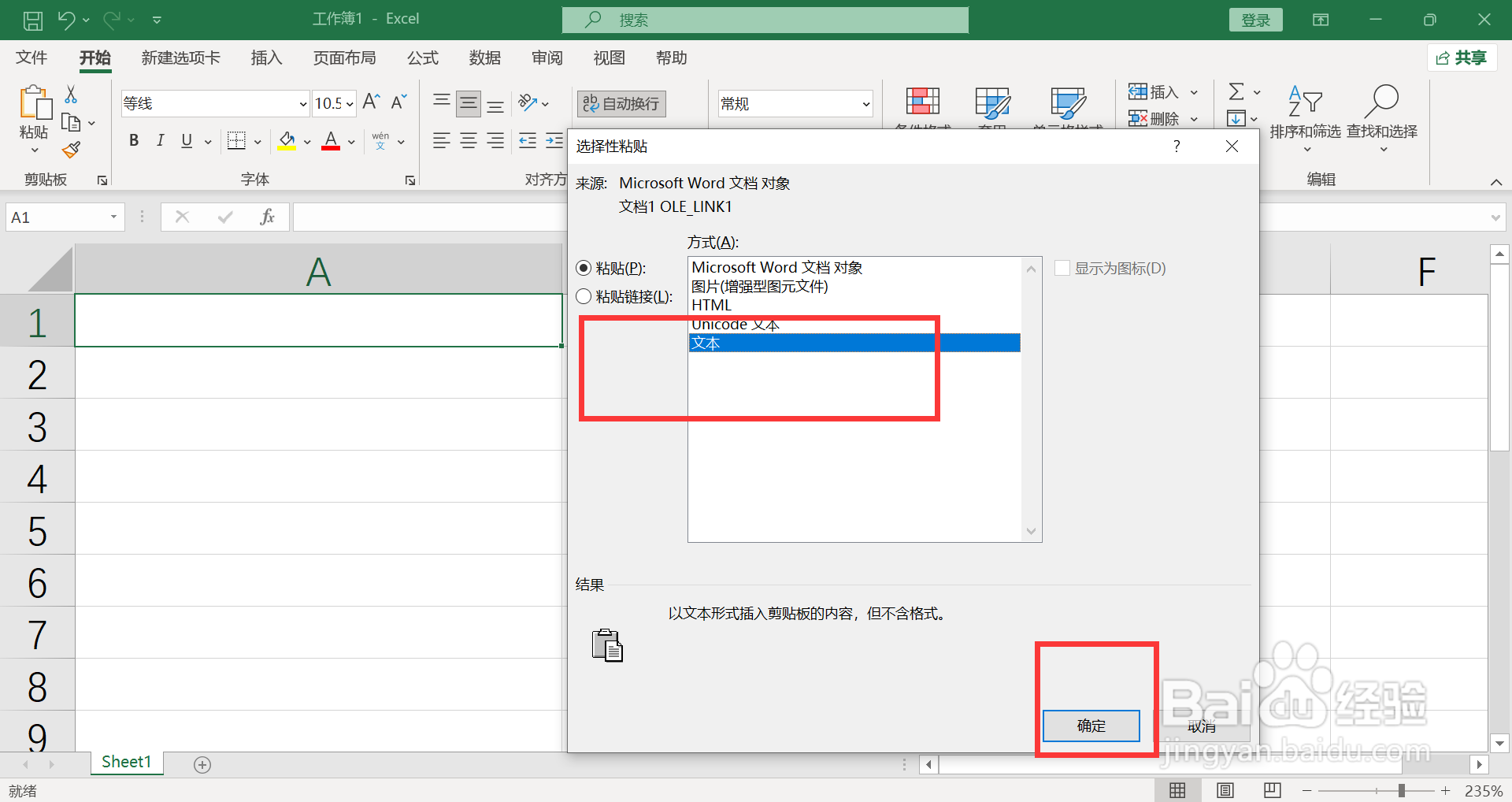Click the Undo arrow icon
The image size is (1512, 802).
[x=66, y=20]
